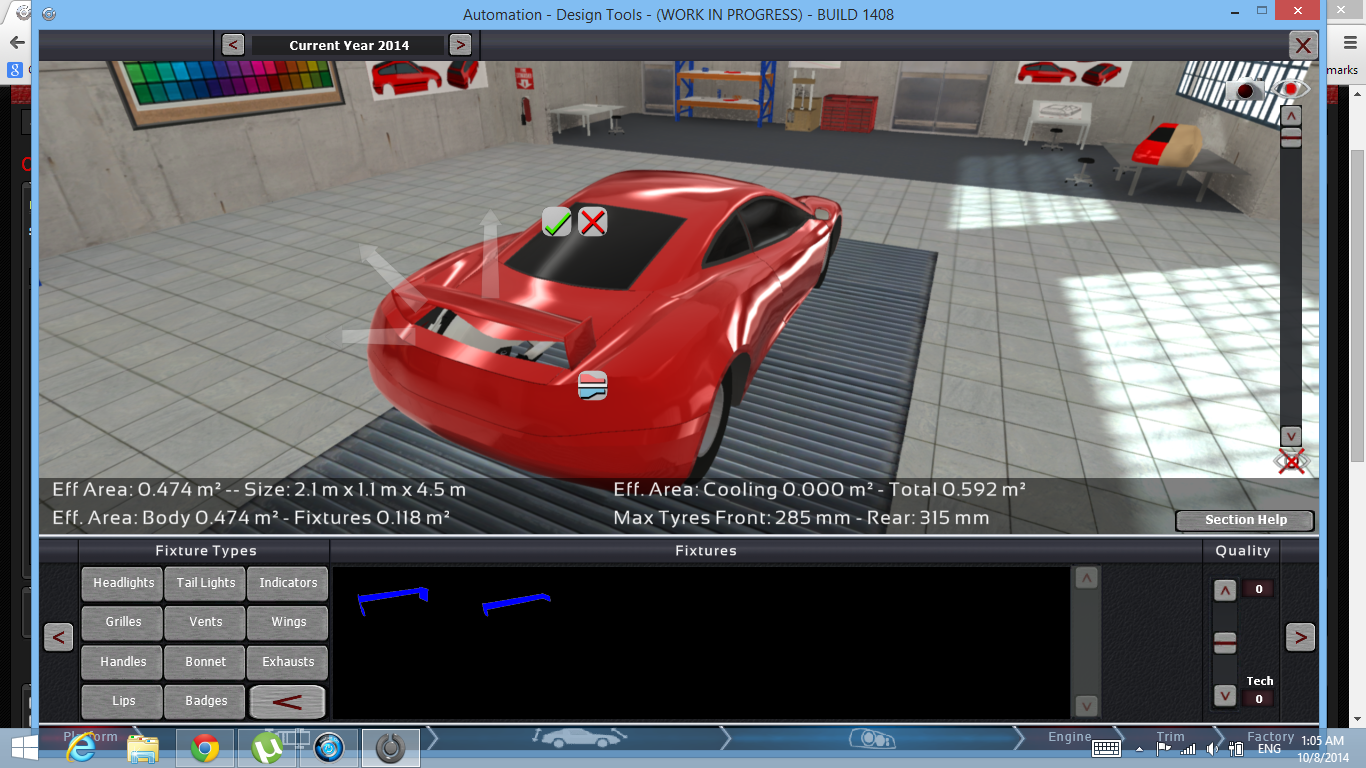Open Headlights fixture type
Image resolution: width=1366 pixels, height=768 pixels.
pos(124,583)
